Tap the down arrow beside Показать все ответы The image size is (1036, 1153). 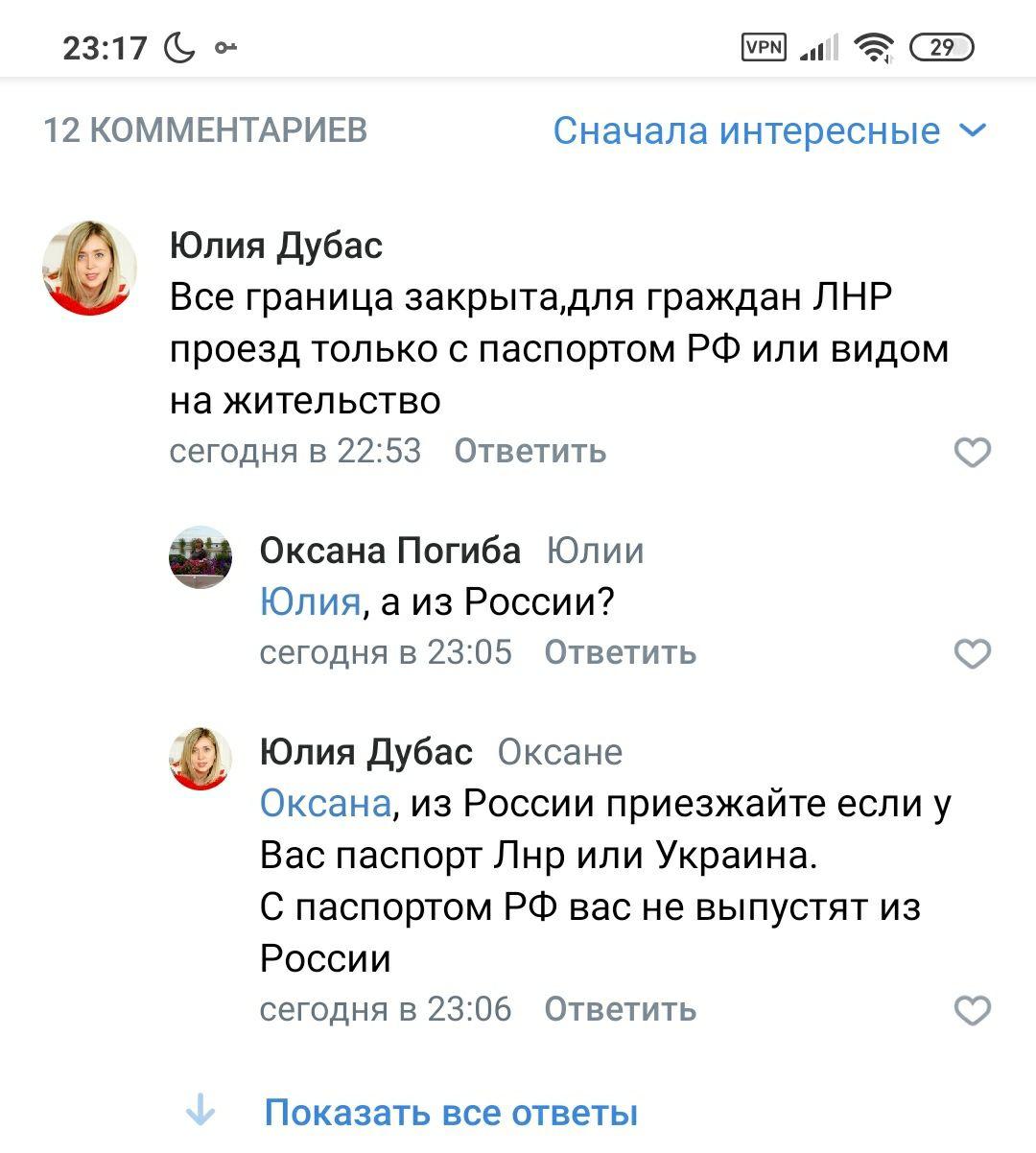(x=200, y=1111)
